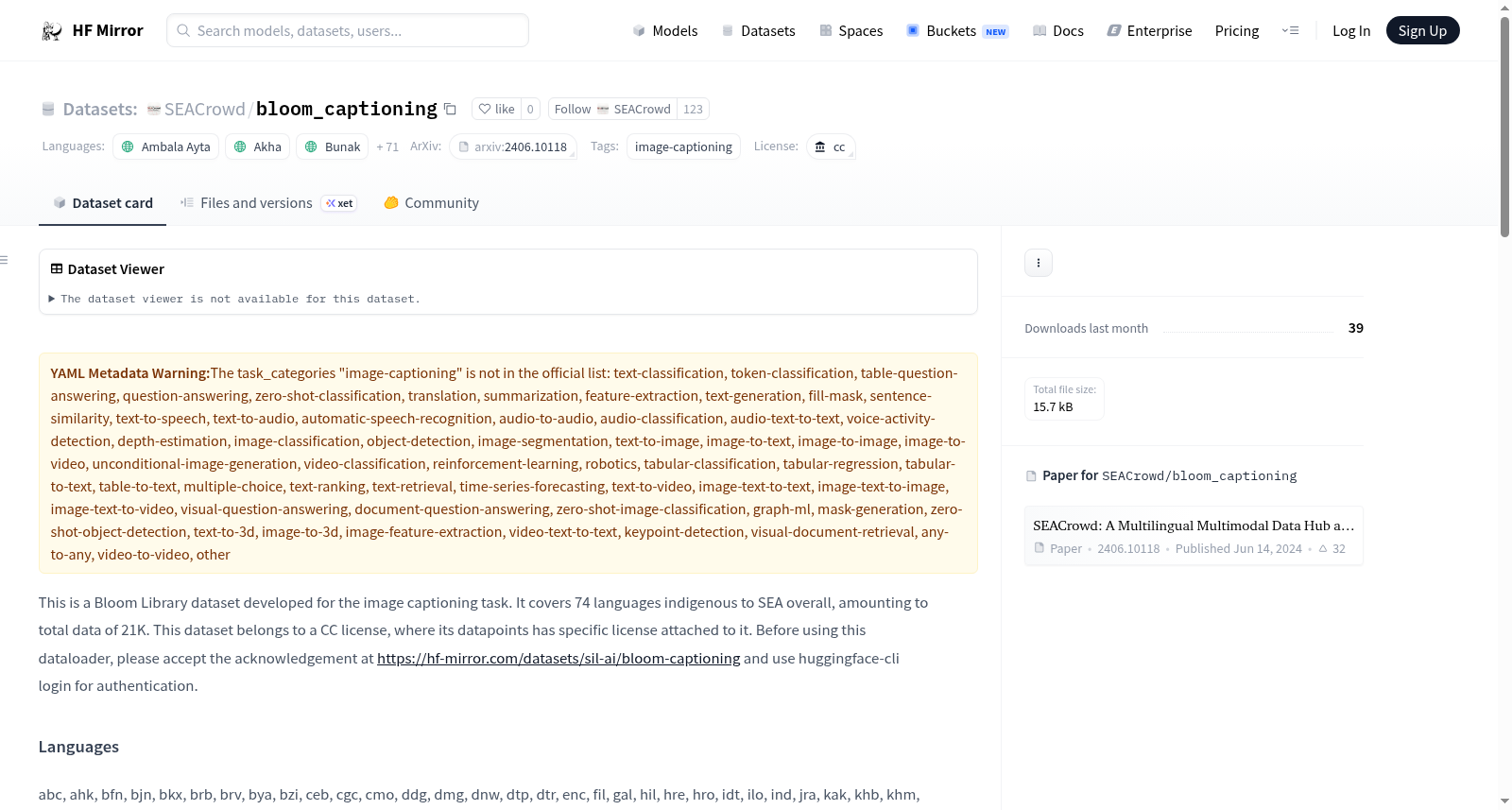This screenshot has width=1512, height=810.
Task: Open Docs in top navigation
Action: [x=1058, y=31]
